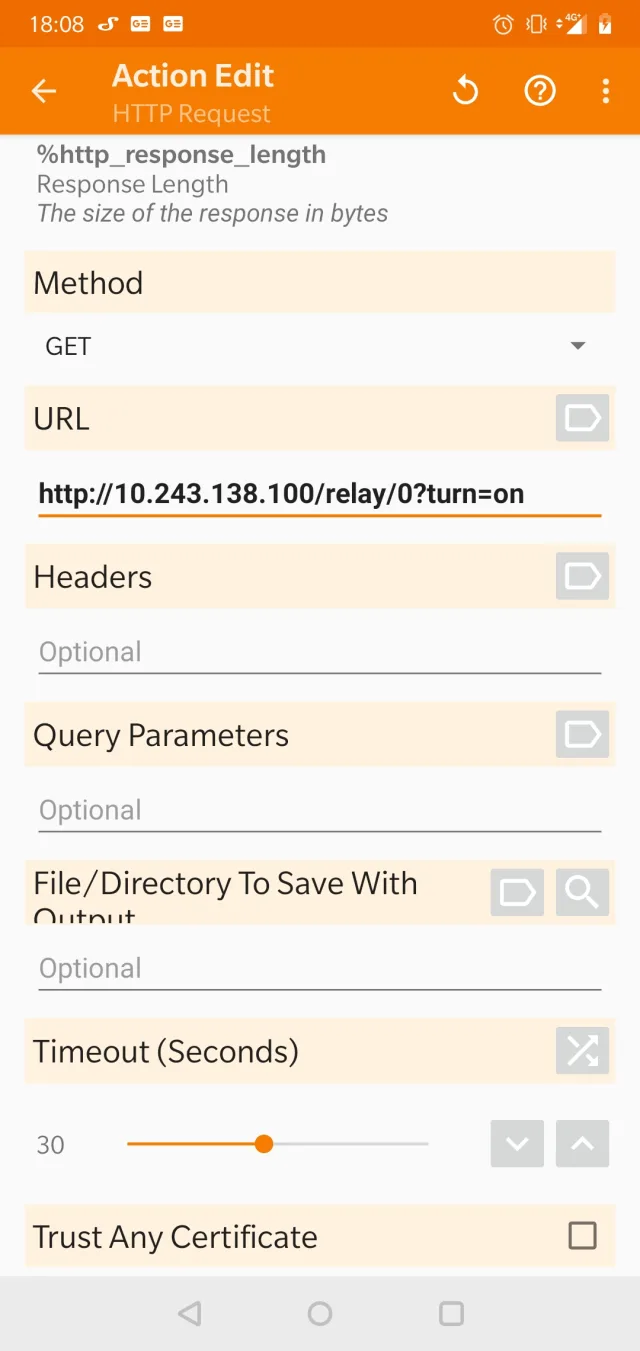Tap the Action Edit title bar
This screenshot has width=640, height=1351.
pyautogui.click(x=192, y=75)
